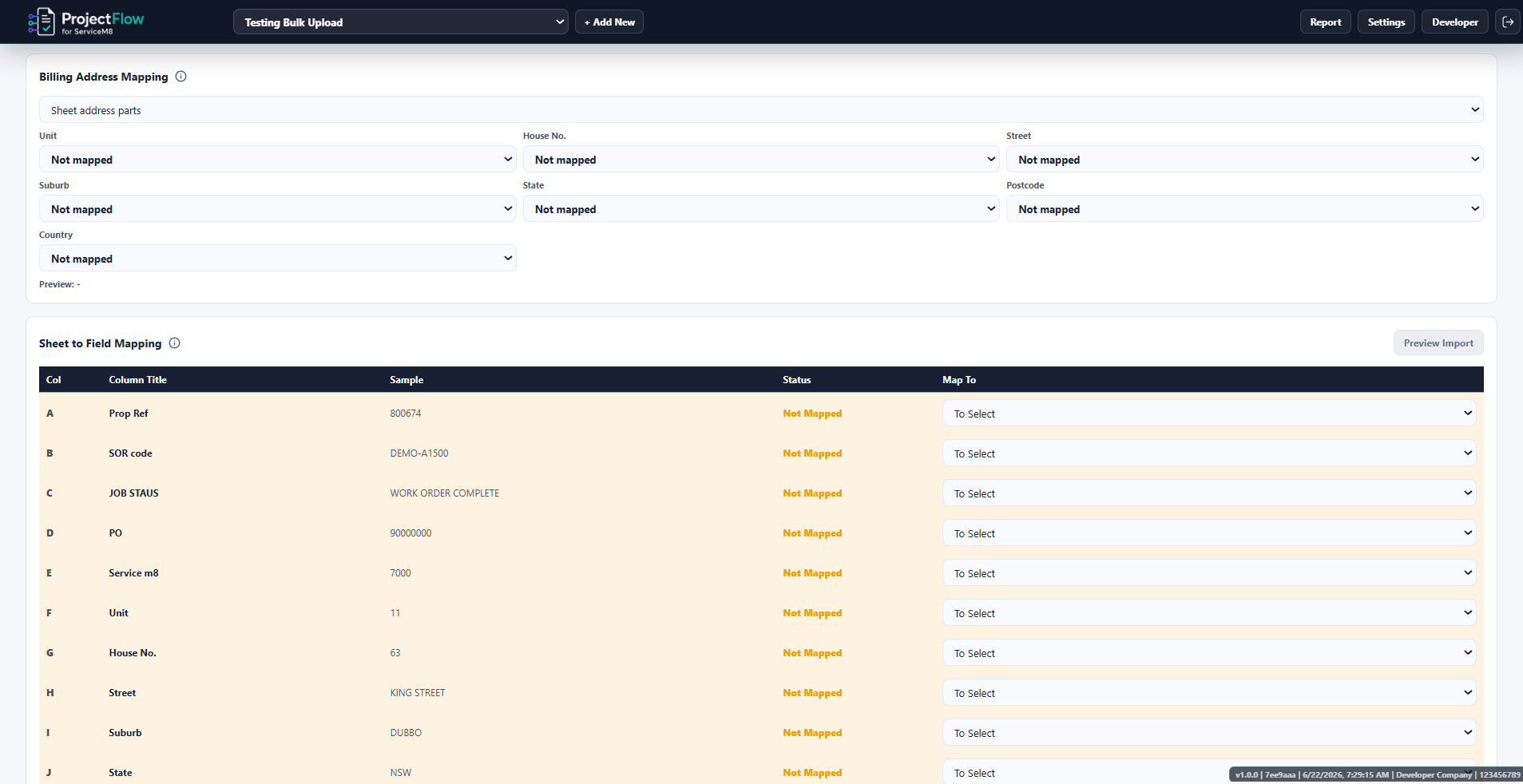1523x784 pixels.
Task: Open the Report page
Action: [1326, 22]
